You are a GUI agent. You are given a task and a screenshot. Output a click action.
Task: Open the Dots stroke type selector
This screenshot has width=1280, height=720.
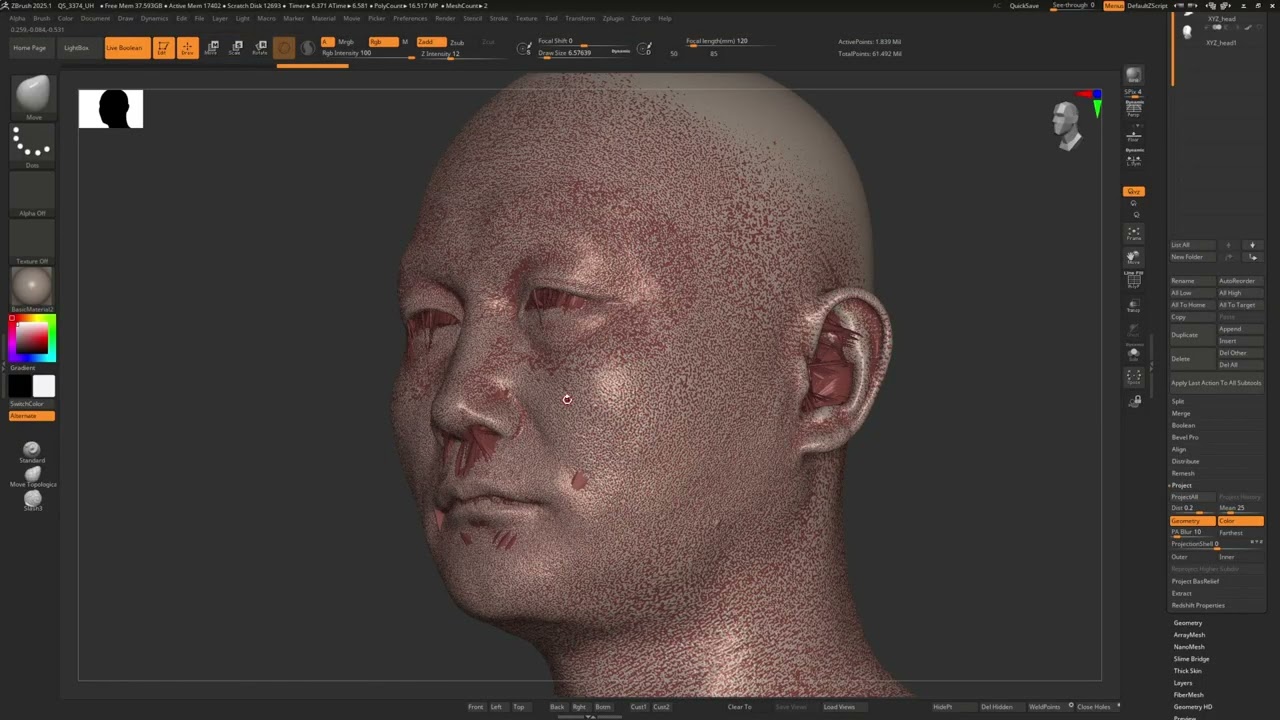(32, 145)
